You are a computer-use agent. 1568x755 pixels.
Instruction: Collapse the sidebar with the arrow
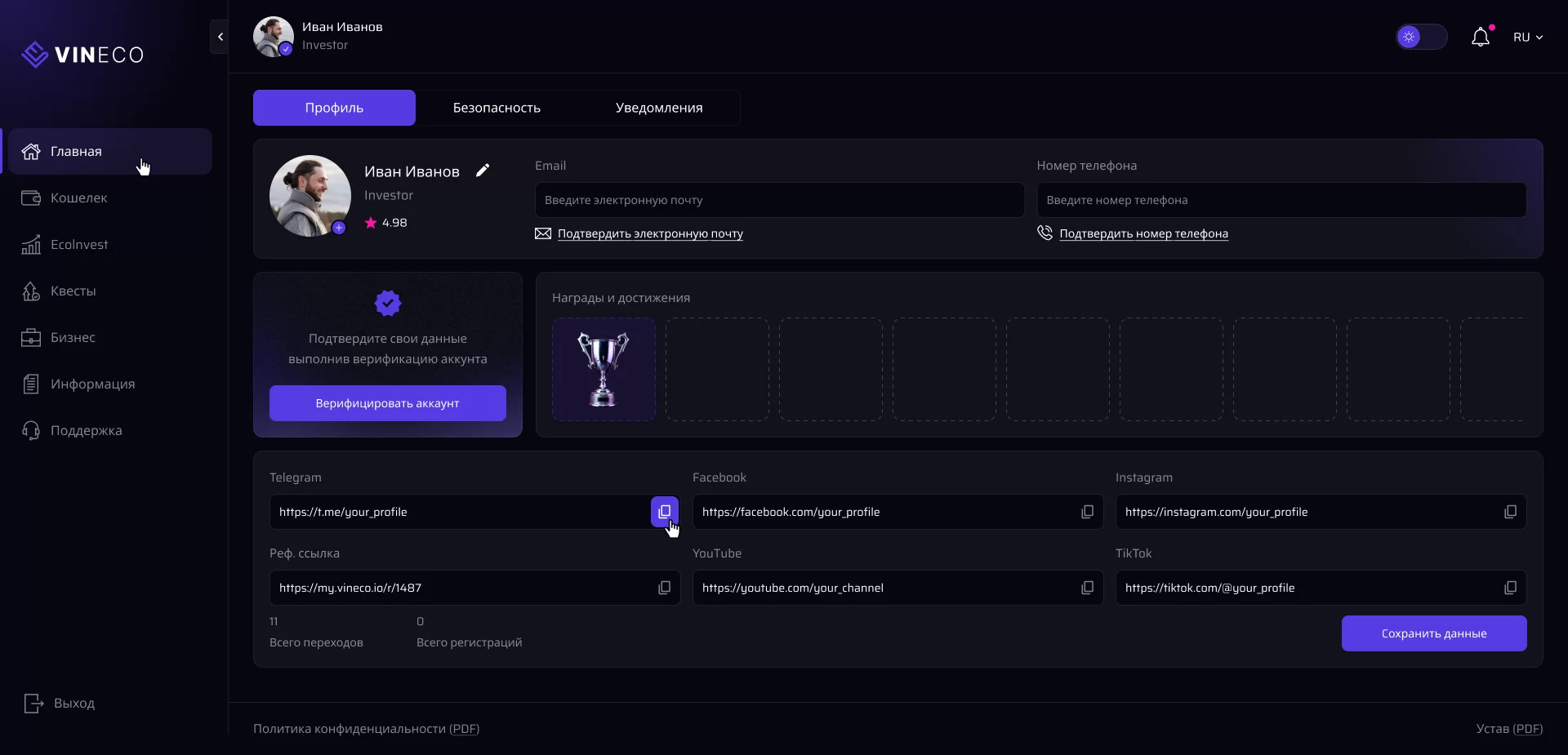point(220,37)
